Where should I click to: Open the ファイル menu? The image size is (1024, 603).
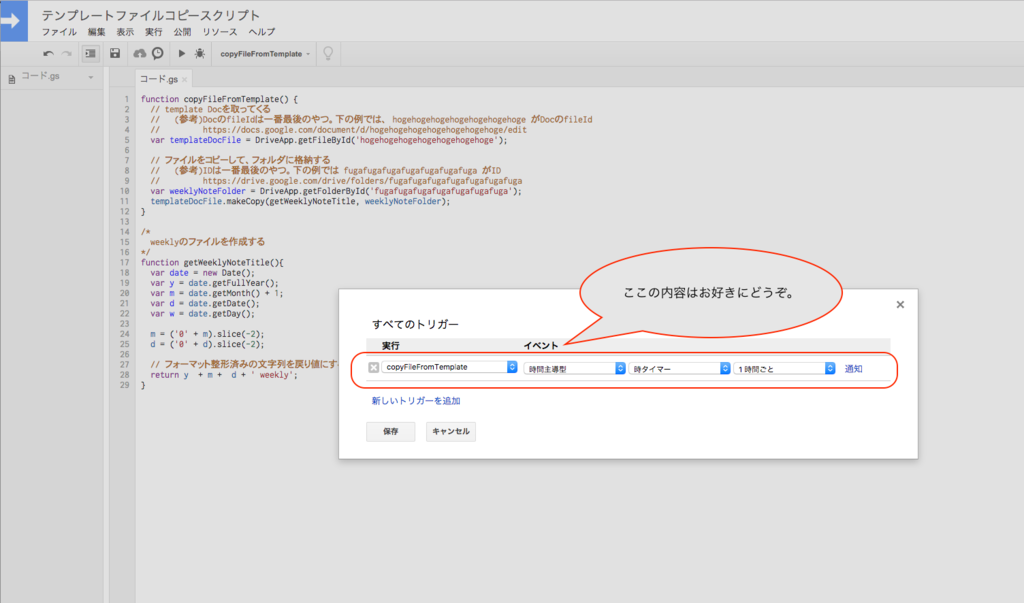pos(59,32)
